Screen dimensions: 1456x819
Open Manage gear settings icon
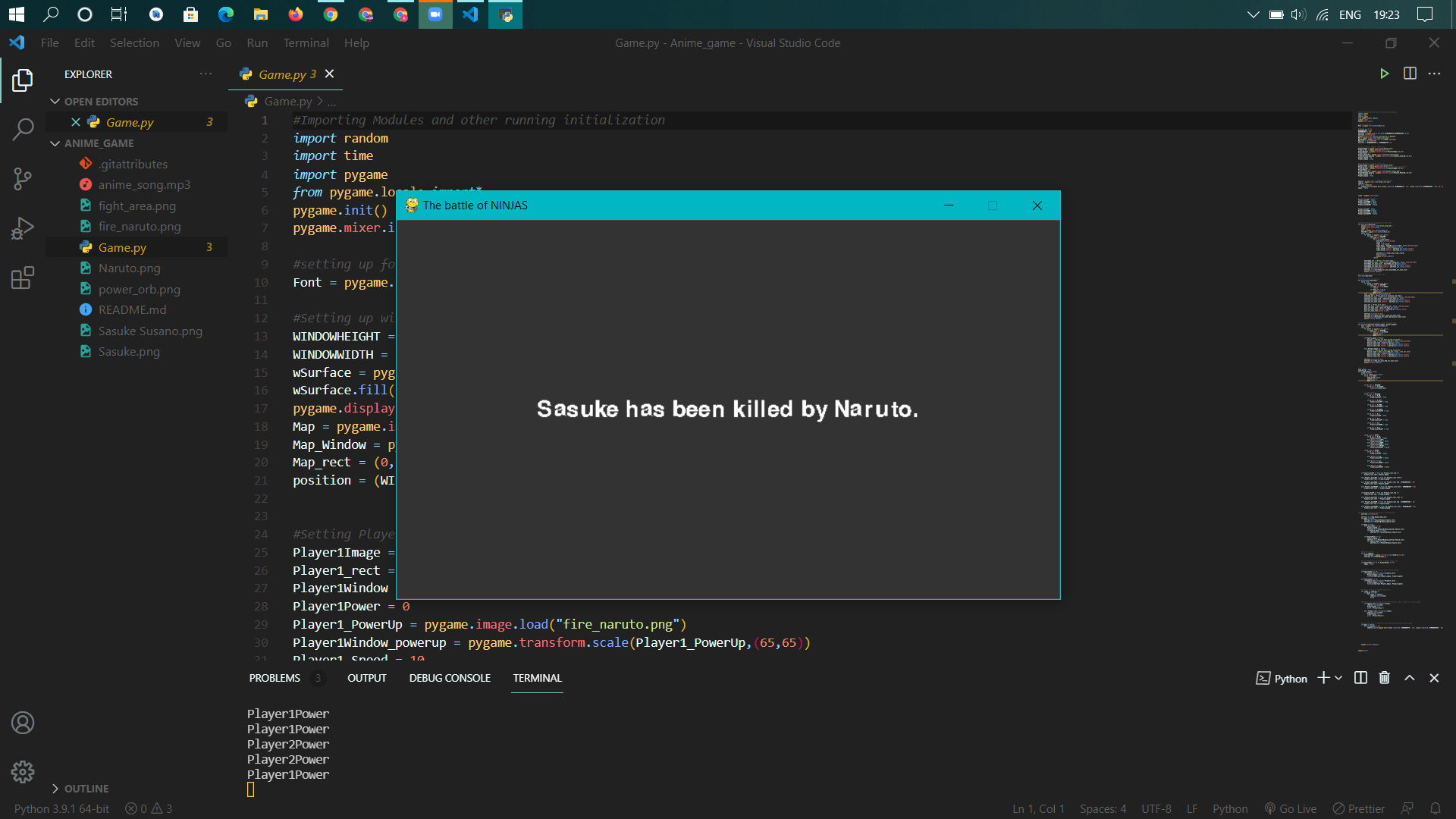point(23,772)
